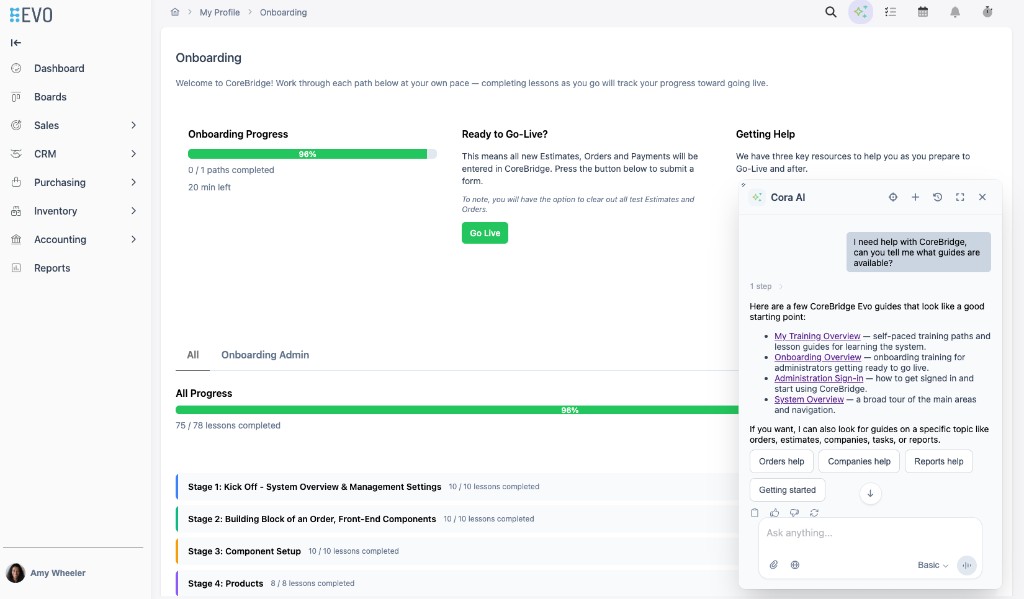Expand the Accounting menu
This screenshot has width=1024, height=599.
click(133, 240)
